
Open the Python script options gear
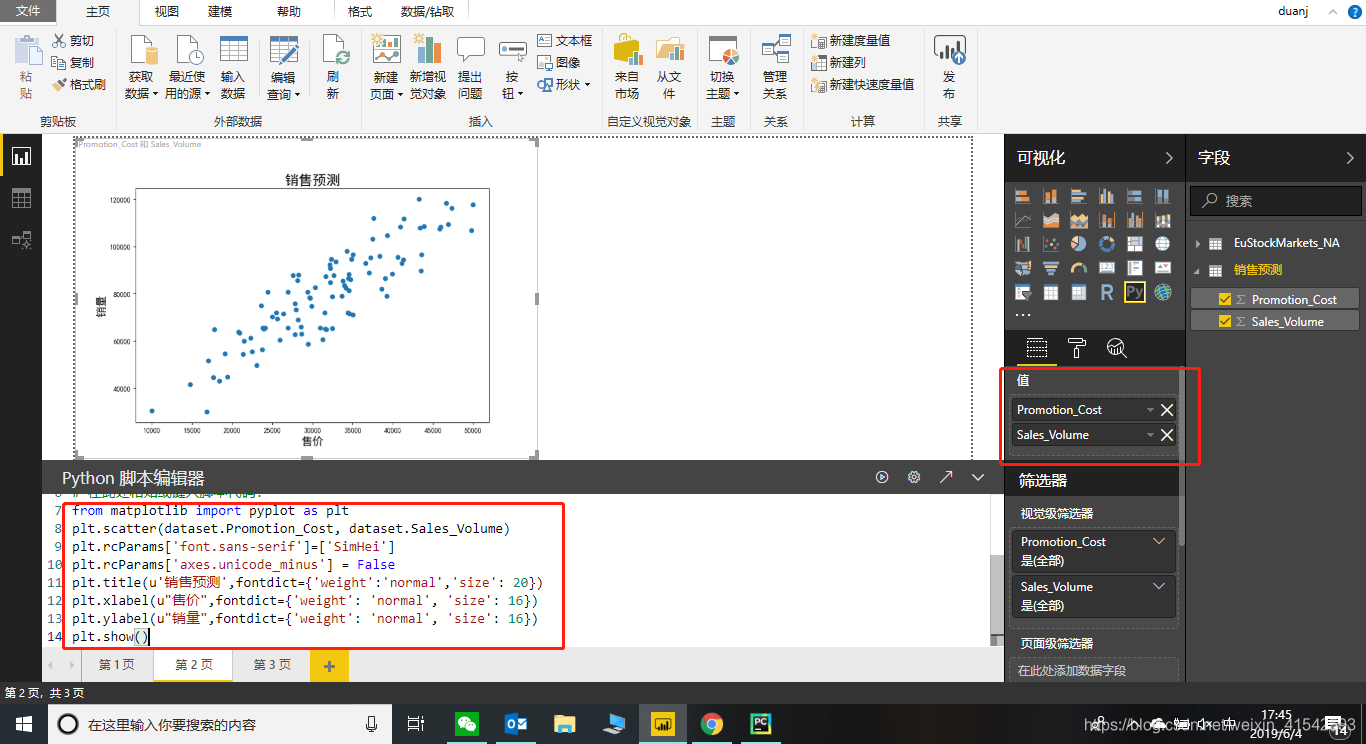coord(913,477)
